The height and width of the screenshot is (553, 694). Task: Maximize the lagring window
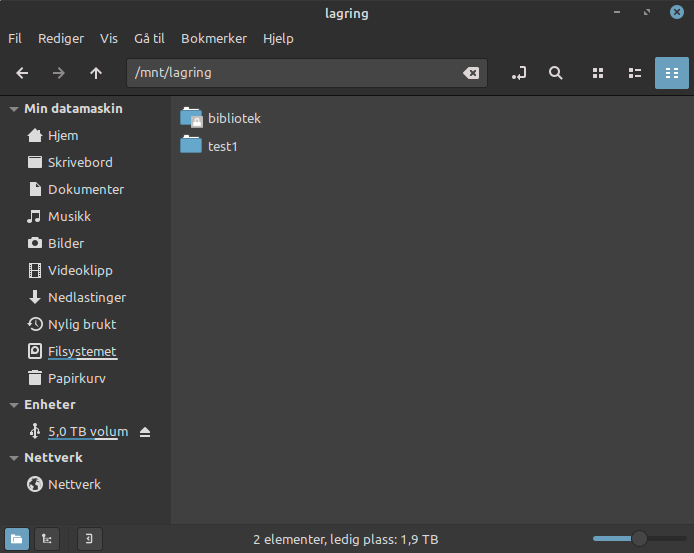[x=647, y=12]
